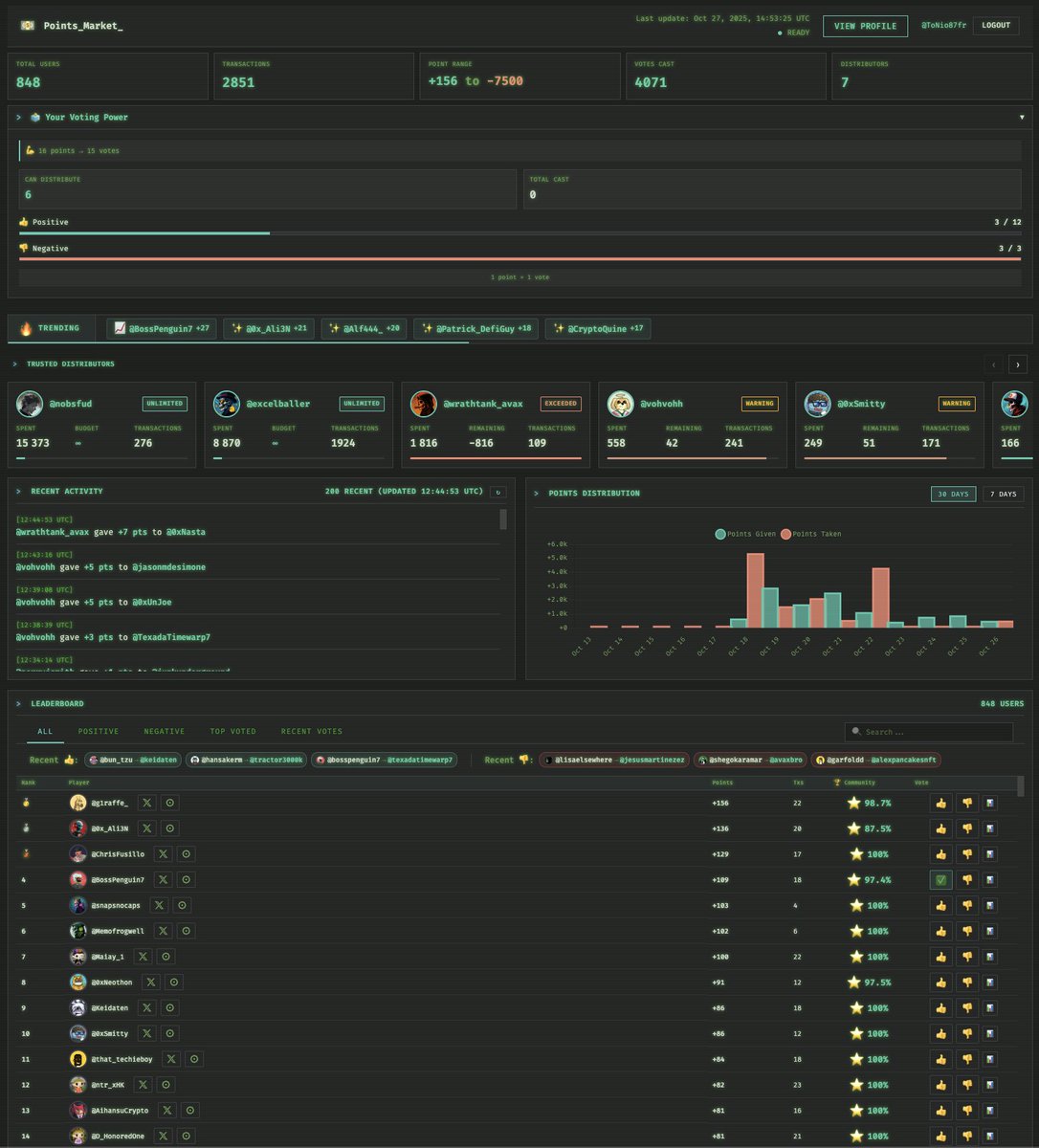
Task: Untick the green checkmark vote on @BossPenguin7's row
Action: point(940,879)
